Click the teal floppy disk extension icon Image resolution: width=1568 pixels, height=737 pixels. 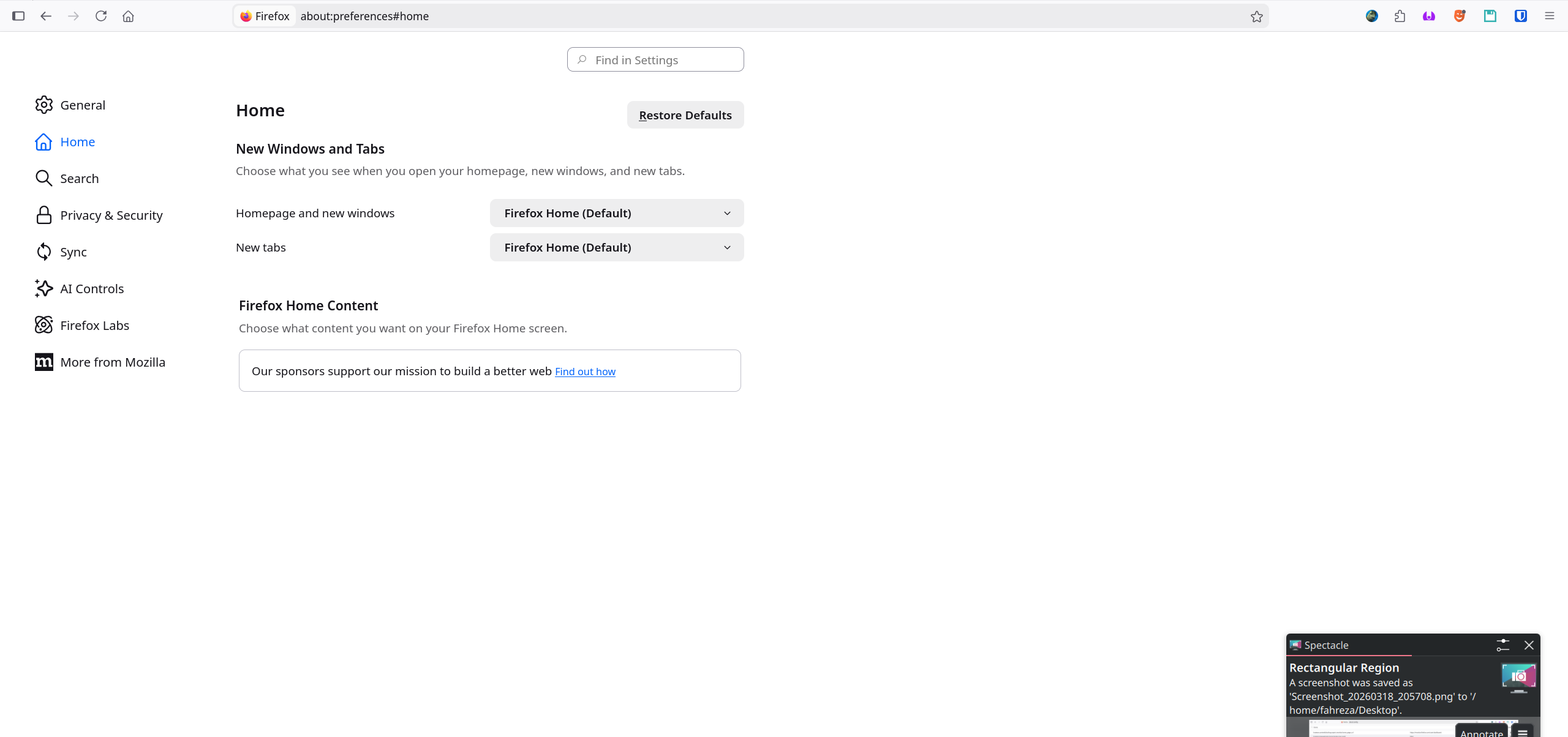coord(1490,17)
